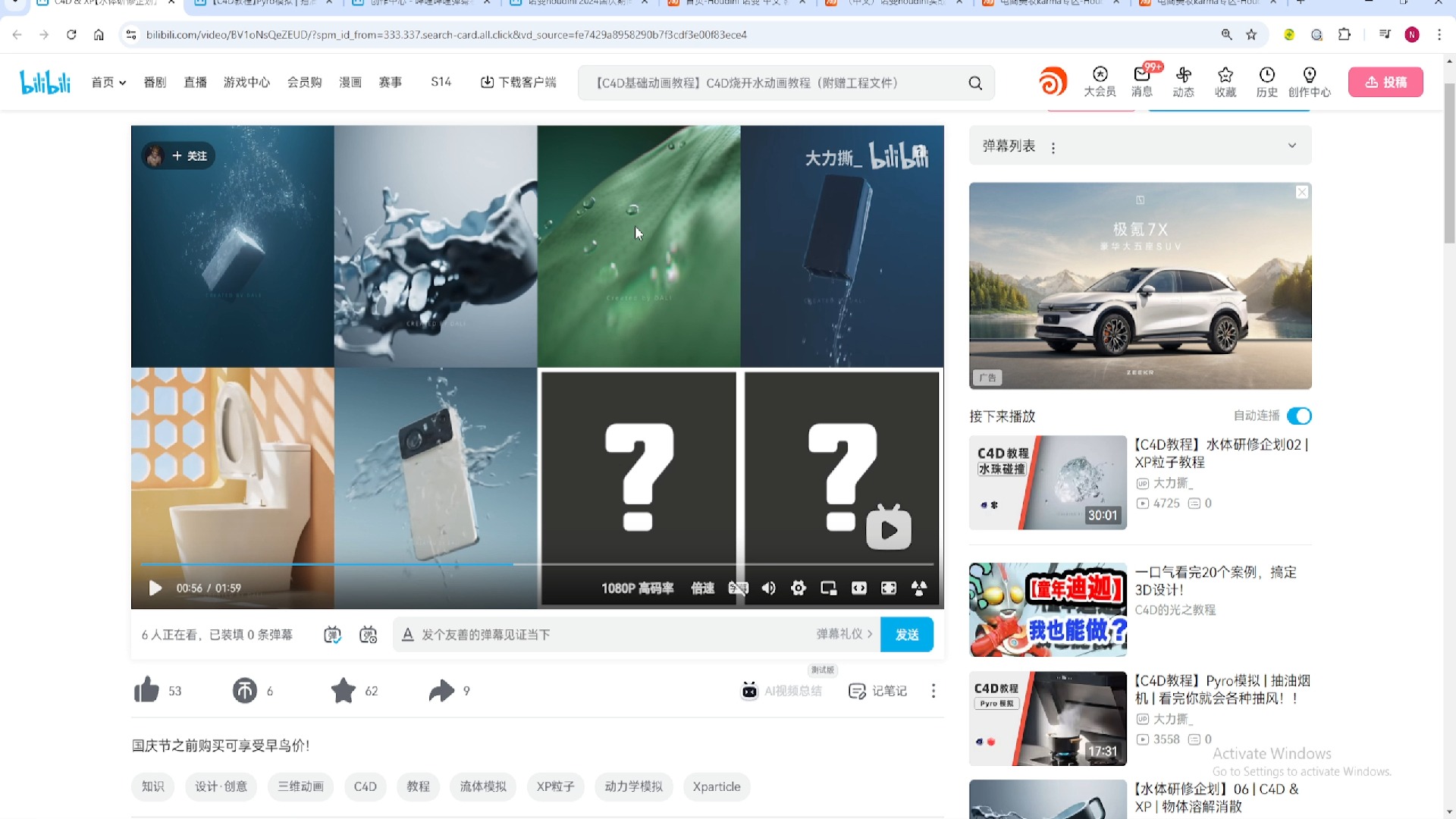The height and width of the screenshot is (819, 1456).
Task: Click 发送 send button for danmaku
Action: click(907, 633)
